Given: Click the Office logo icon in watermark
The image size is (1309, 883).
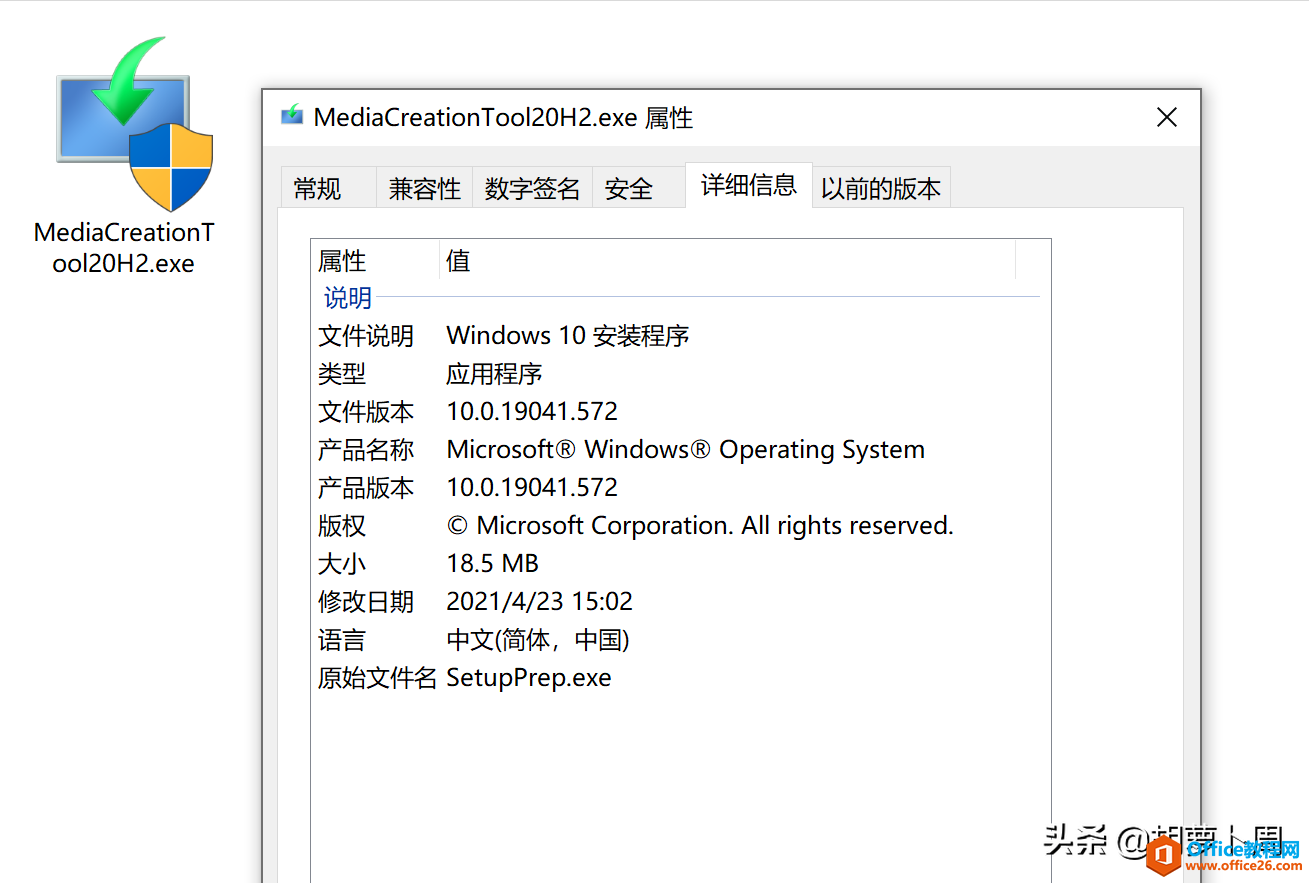Looking at the screenshot, I should [x=1163, y=856].
